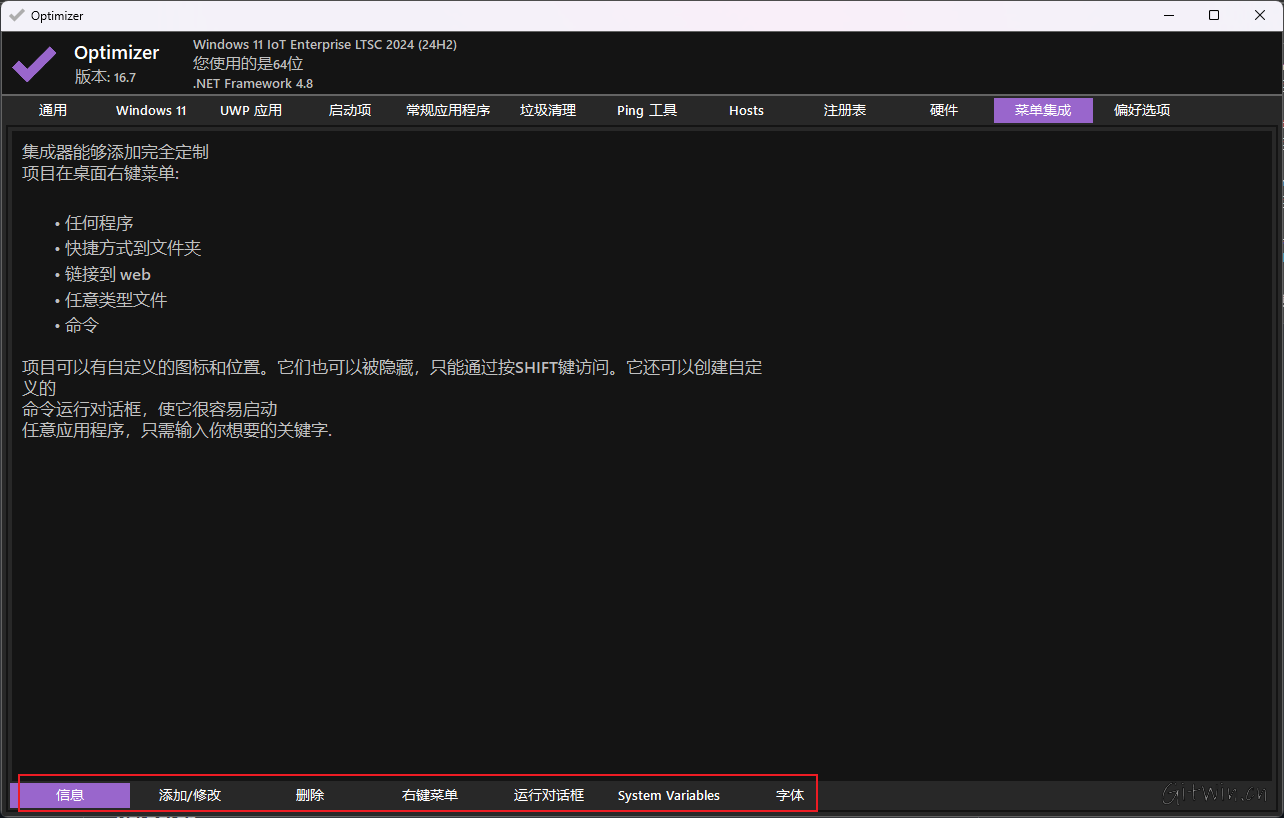Open the 右键菜单 sub-tab
This screenshot has height=818, width=1284.
tap(429, 795)
